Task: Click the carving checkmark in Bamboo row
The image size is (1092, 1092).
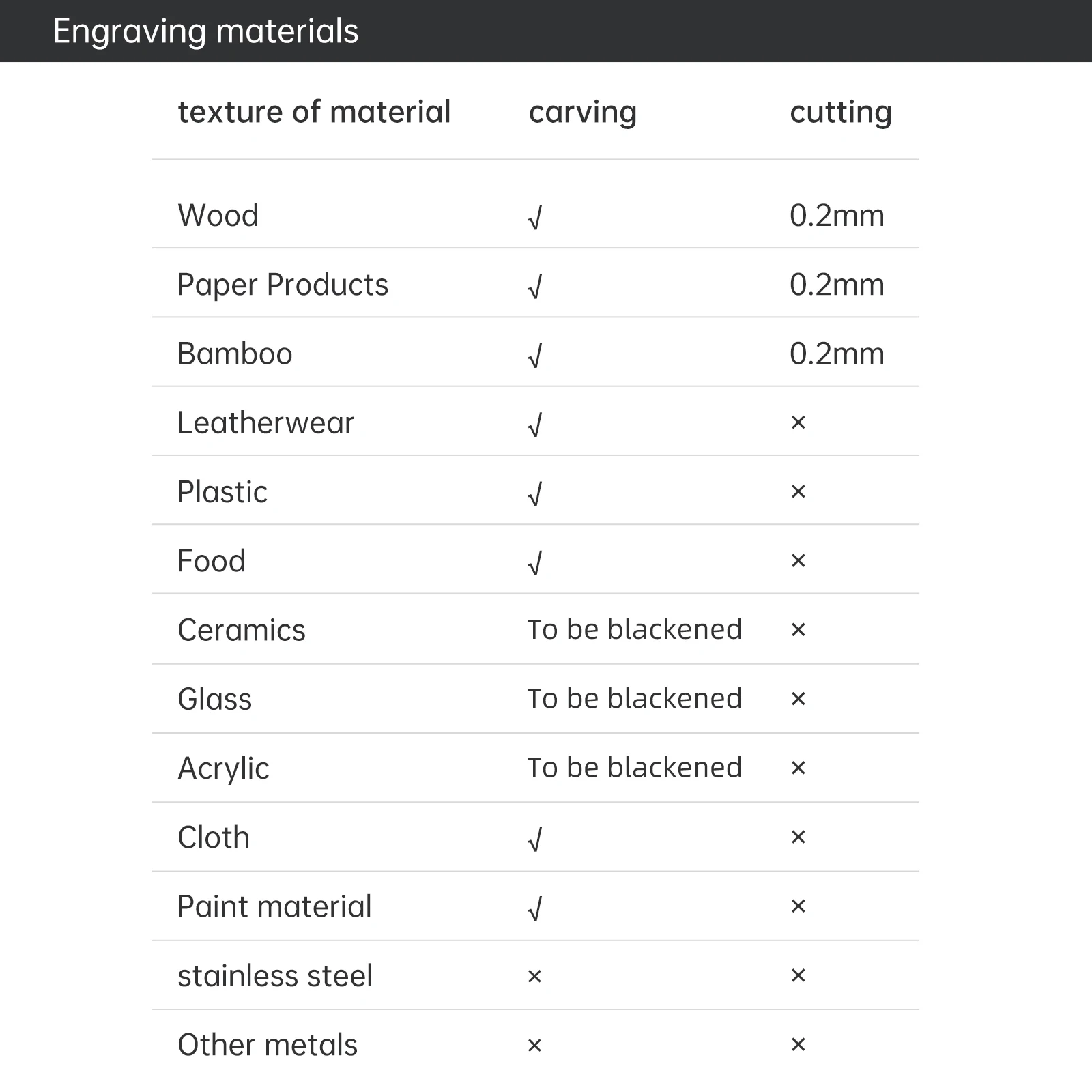Action: pyautogui.click(x=535, y=356)
